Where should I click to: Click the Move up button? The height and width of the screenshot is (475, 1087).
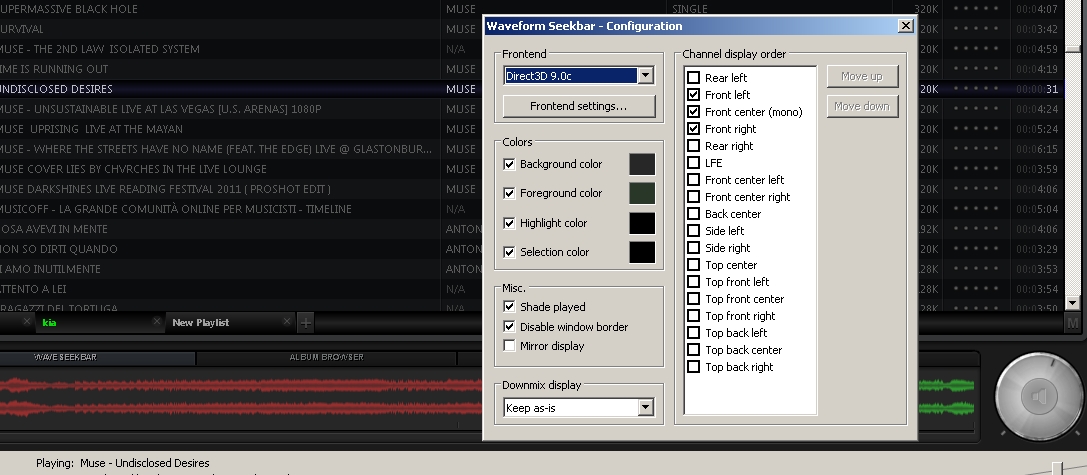point(862,76)
